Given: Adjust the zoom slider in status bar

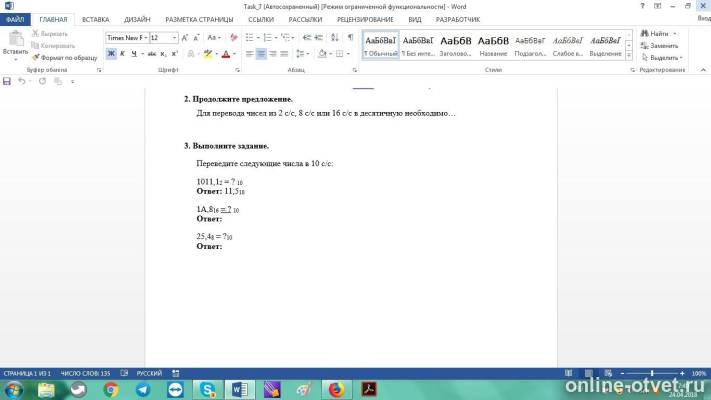Looking at the screenshot, I should click(x=652, y=373).
